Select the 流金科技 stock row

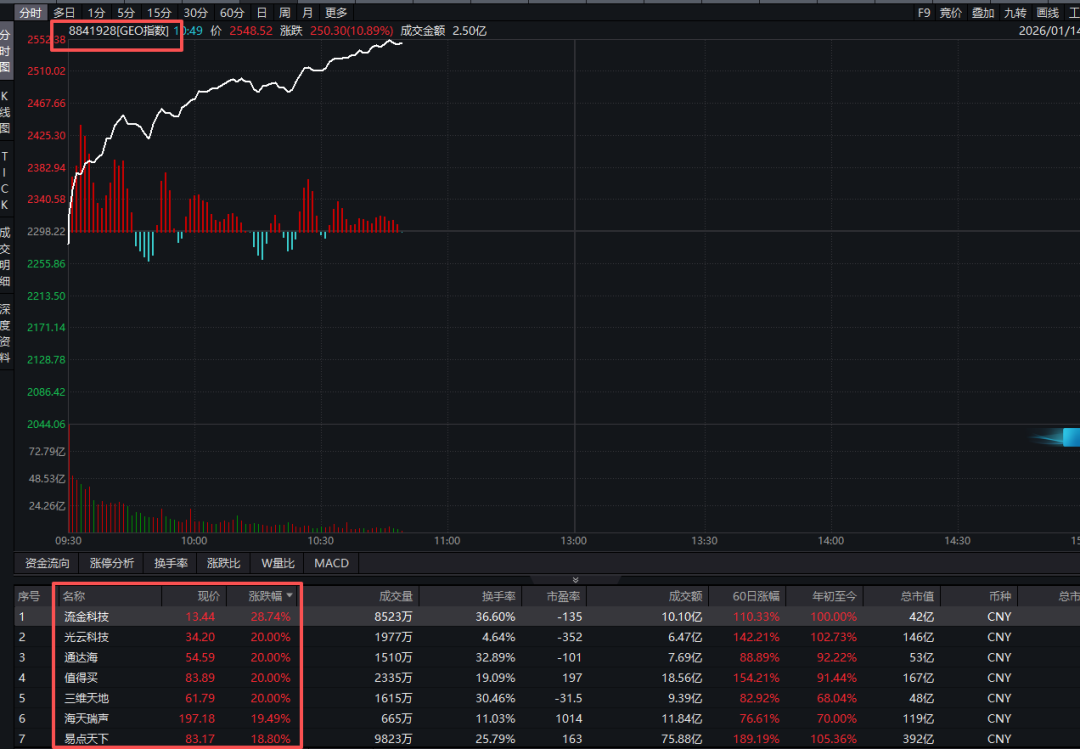pyautogui.click(x=87, y=617)
